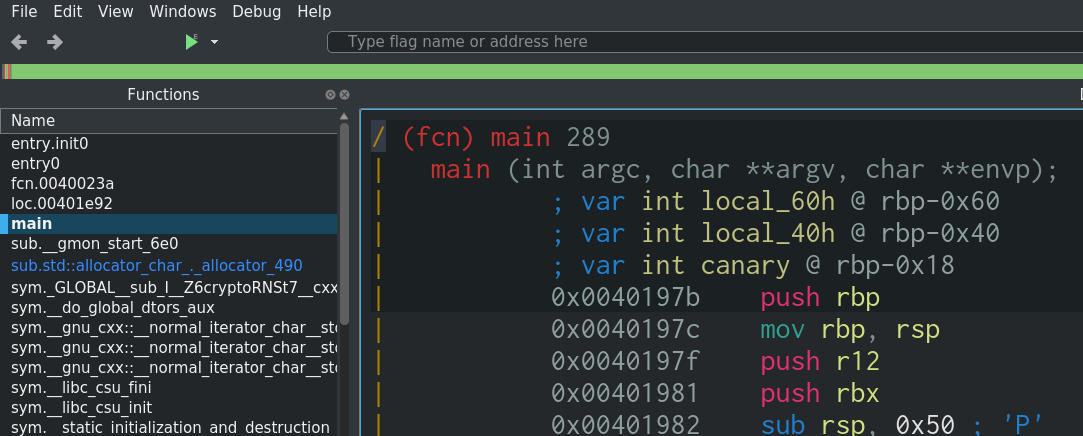Viewport: 1083px width, 436px height.
Task: Click the 'mov rbp, rsp' instruction
Action: (x=850, y=330)
